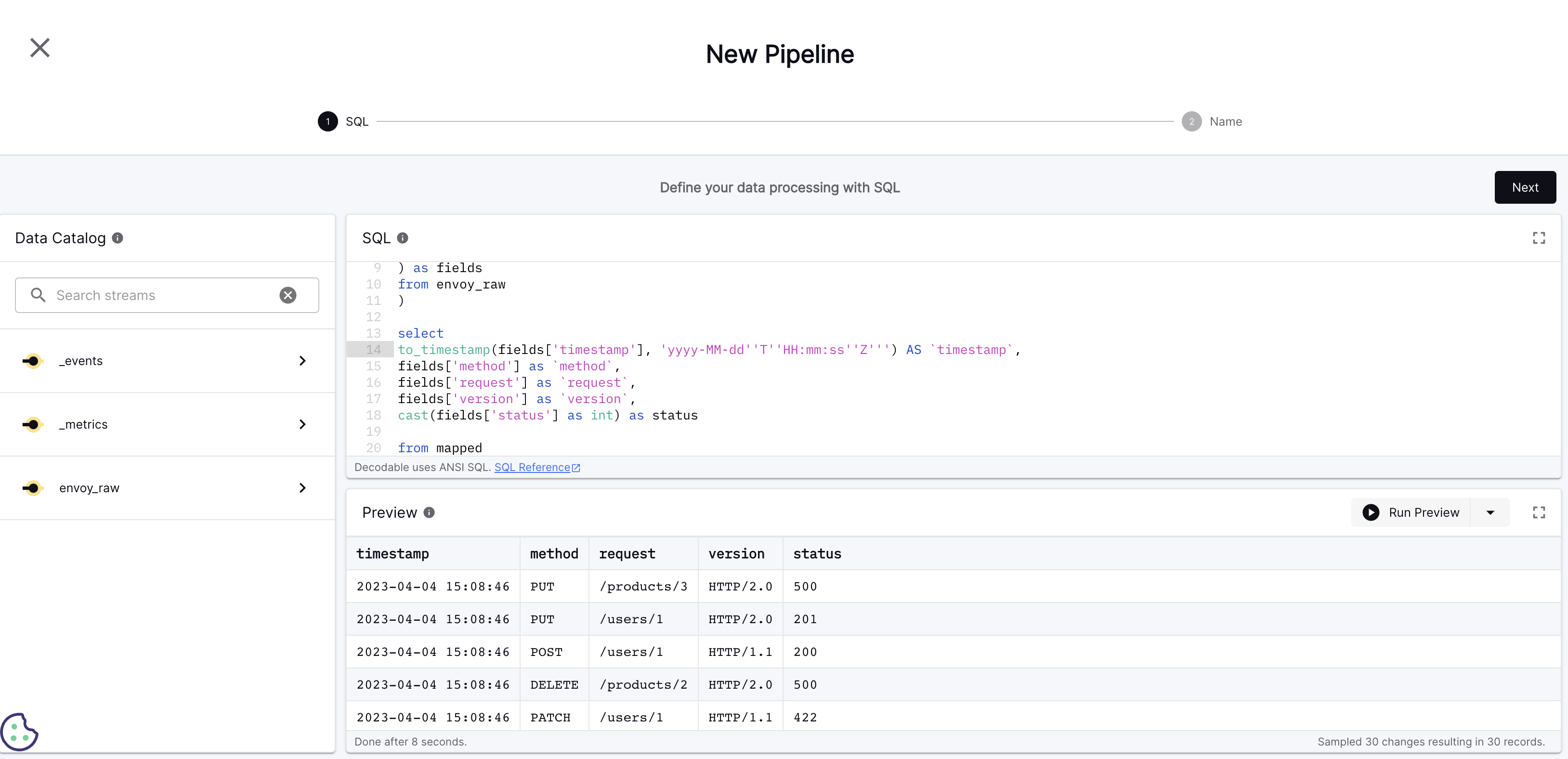Close the New Pipeline dialog
The image size is (1568, 759).
[x=39, y=48]
